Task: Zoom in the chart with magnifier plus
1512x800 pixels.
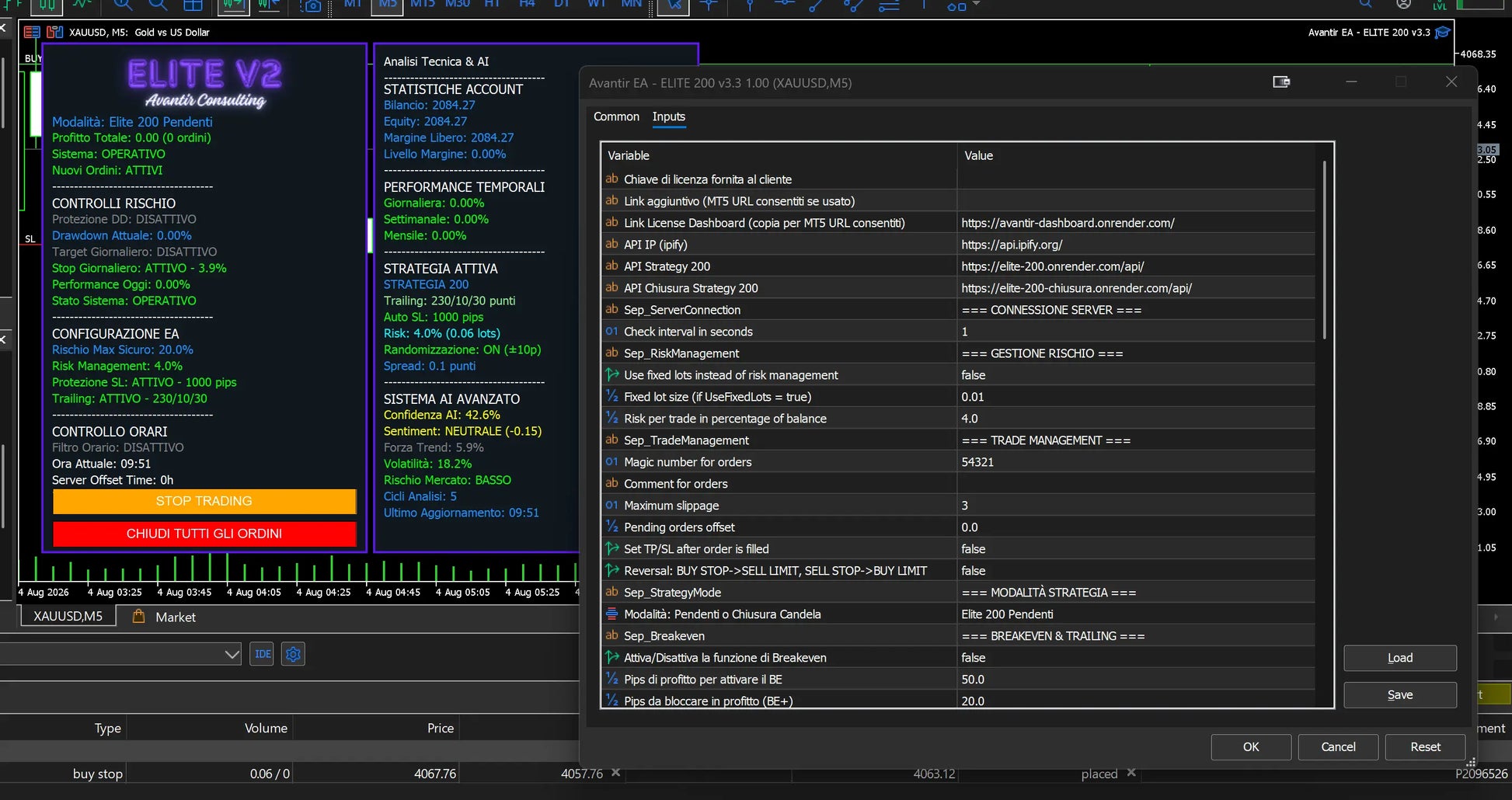Action: [123, 5]
